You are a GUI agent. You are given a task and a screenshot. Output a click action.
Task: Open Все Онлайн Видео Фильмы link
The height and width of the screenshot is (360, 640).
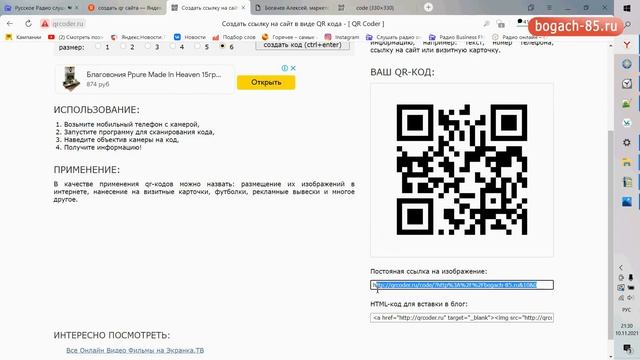point(135,350)
